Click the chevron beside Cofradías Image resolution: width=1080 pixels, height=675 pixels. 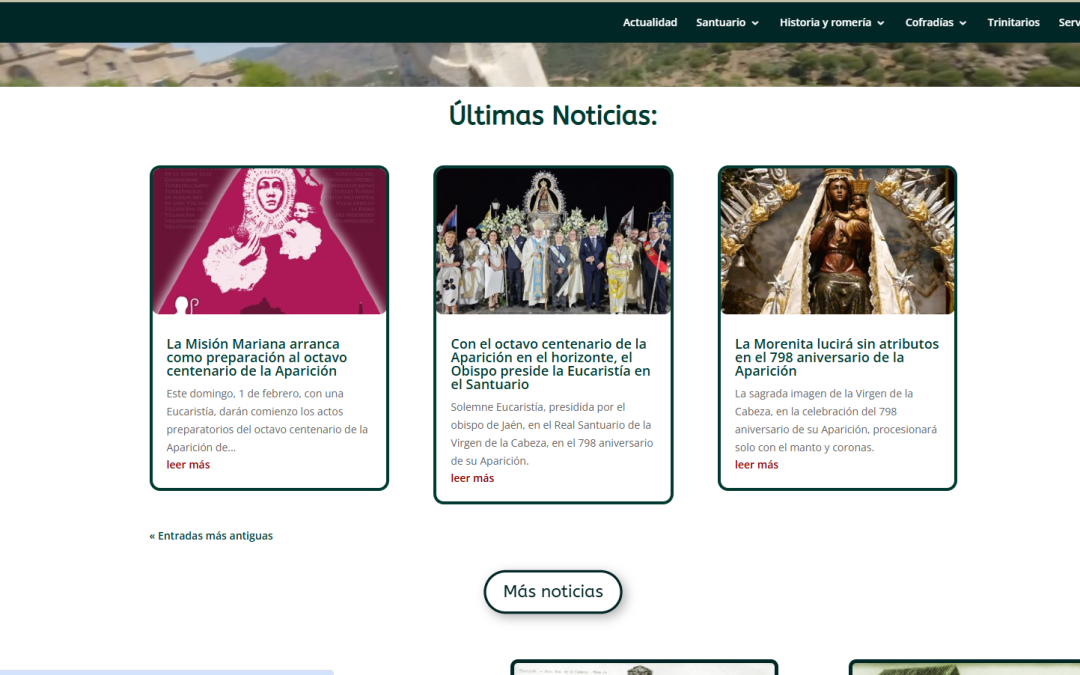(963, 23)
